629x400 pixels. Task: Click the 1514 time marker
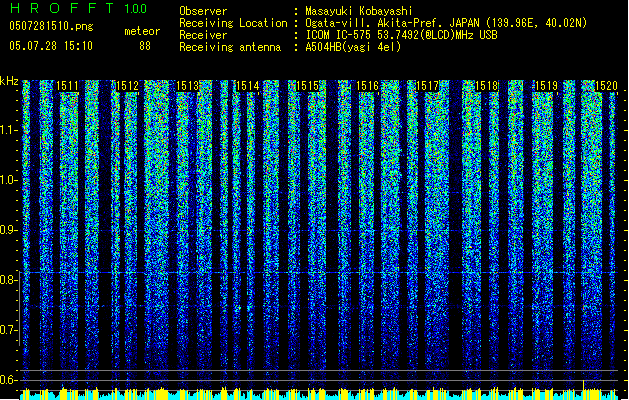[248, 86]
